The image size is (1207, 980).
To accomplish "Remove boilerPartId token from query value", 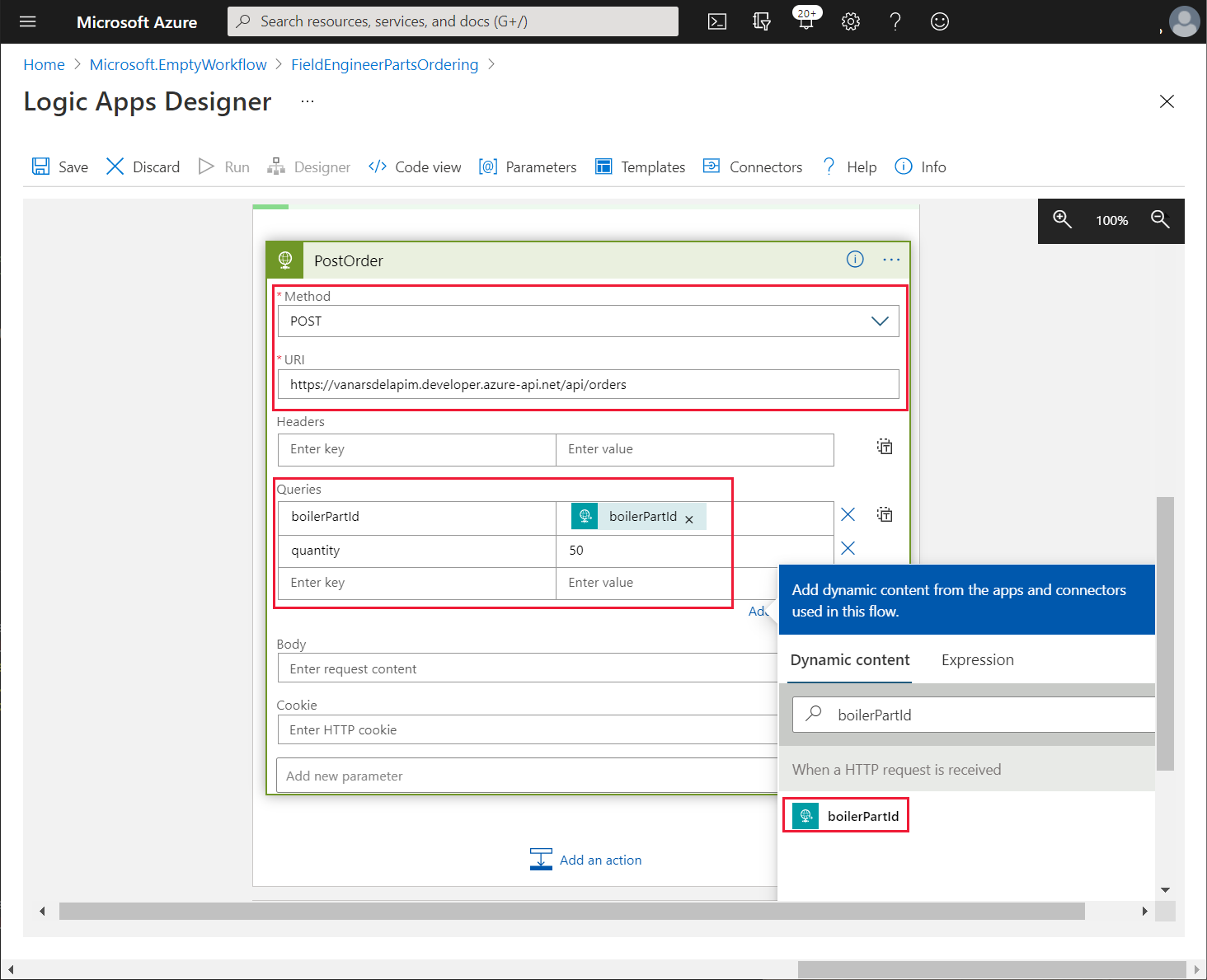I will [689, 519].
